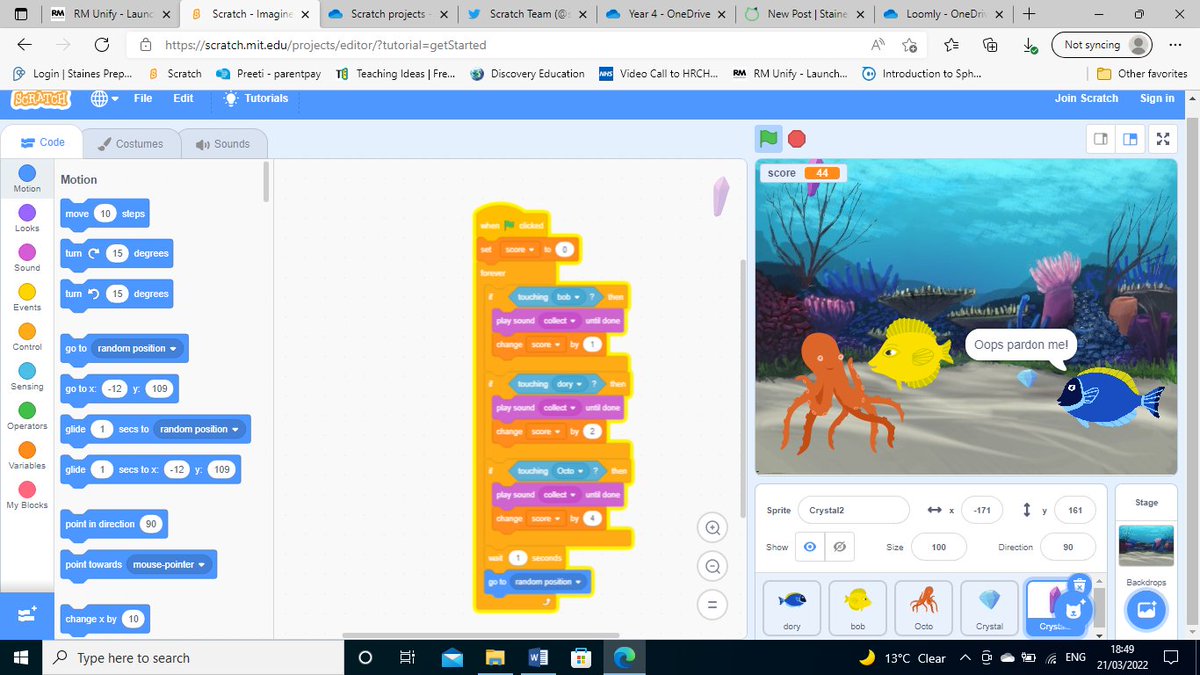The image size is (1200, 675).
Task: Click the green flag to run project
Action: (x=768, y=139)
